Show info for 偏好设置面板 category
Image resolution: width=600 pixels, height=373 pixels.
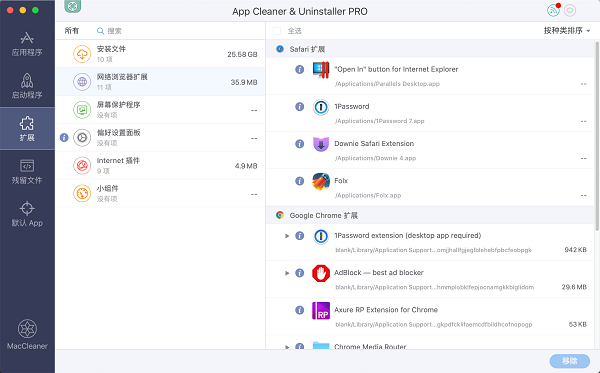[64, 137]
